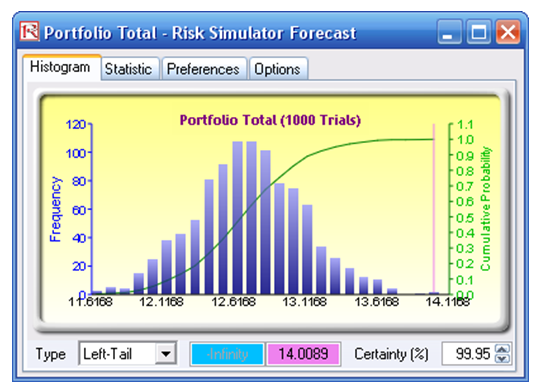538x388 pixels.
Task: Close the Portfolio Total forecast window
Action: click(x=507, y=32)
